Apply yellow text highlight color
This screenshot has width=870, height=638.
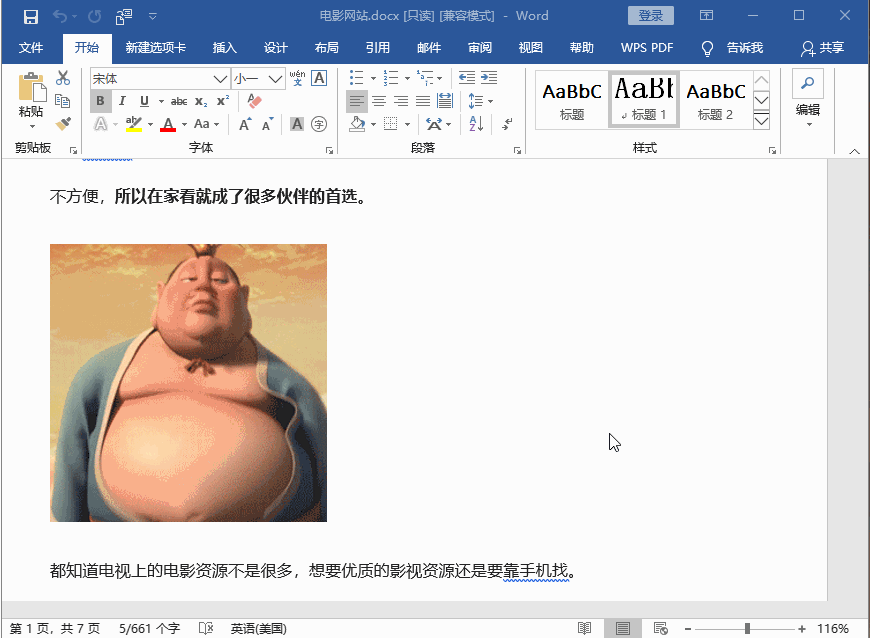[x=134, y=124]
